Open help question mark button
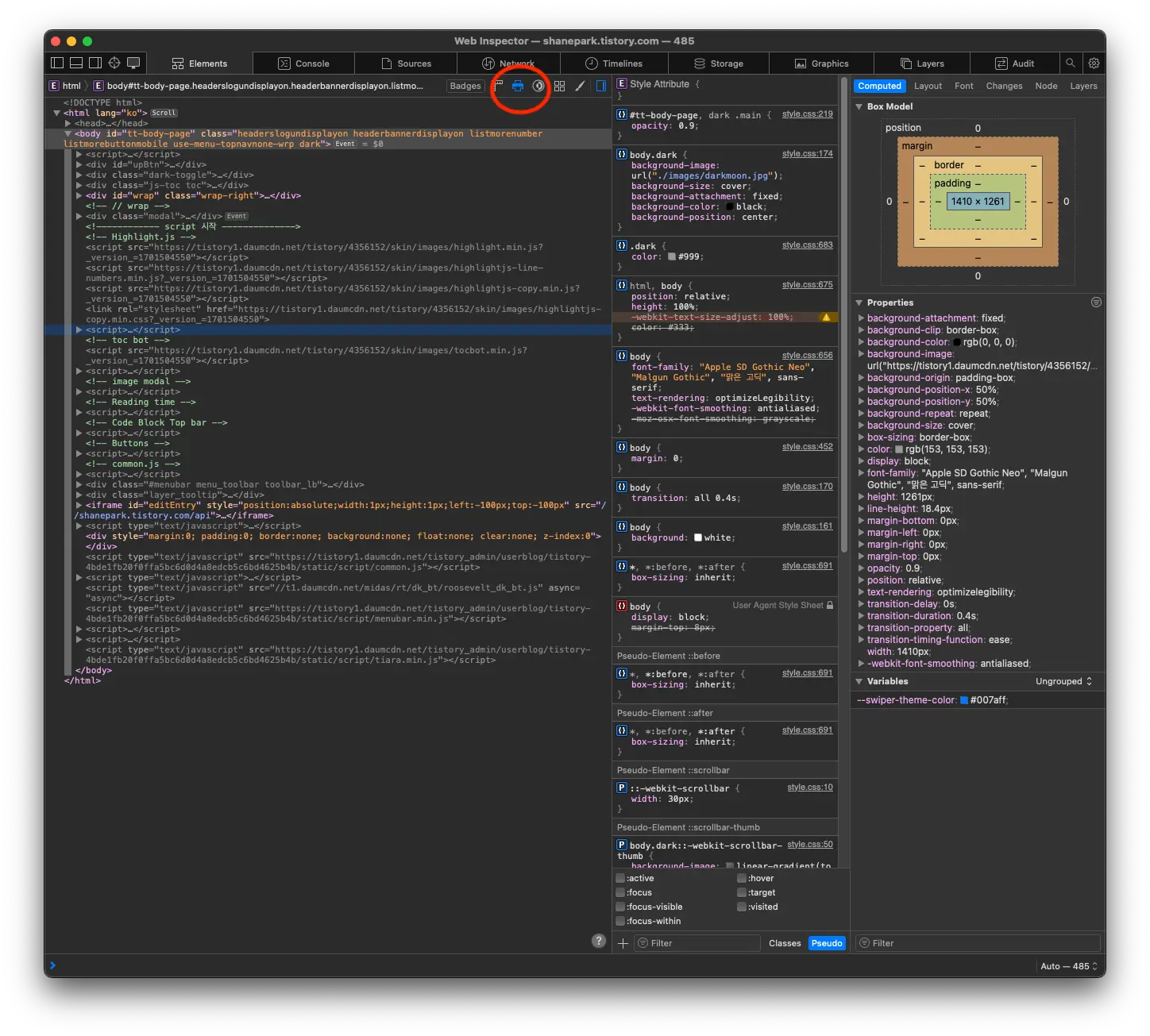Viewport: 1150px width, 1036px height. [x=599, y=941]
